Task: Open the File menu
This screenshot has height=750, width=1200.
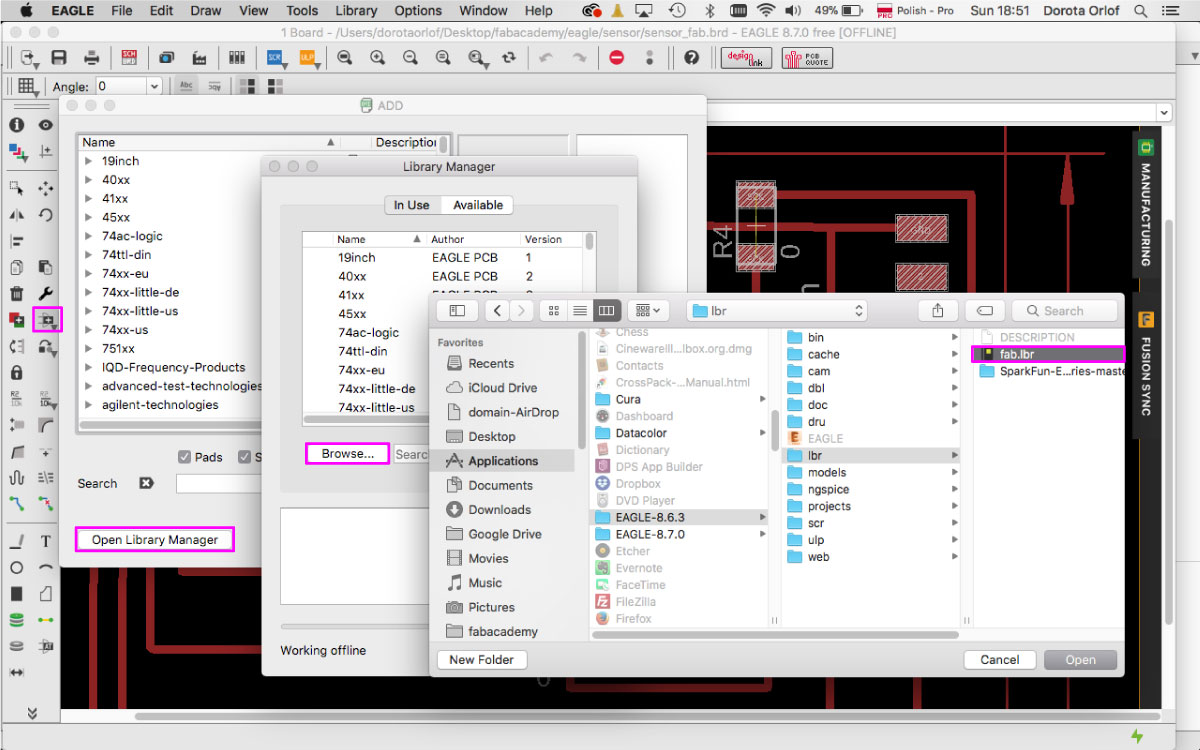Action: tap(122, 11)
